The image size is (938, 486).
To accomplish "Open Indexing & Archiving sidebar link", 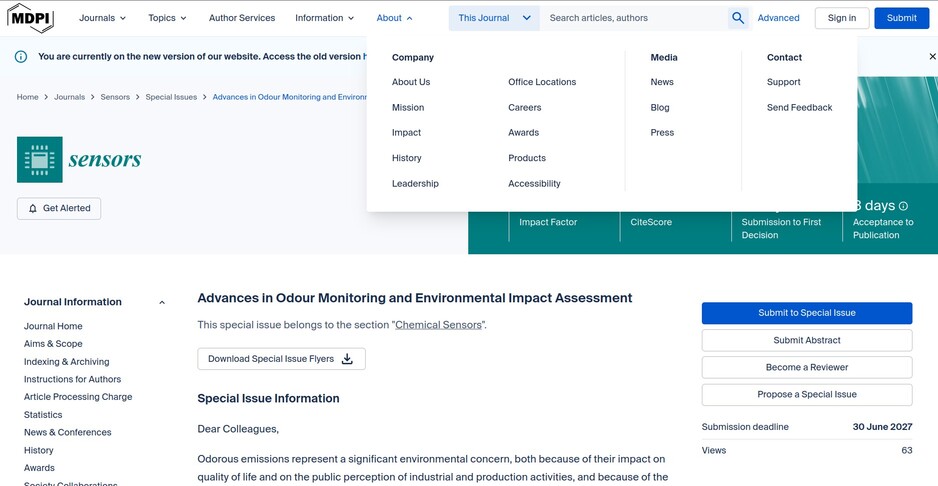I will coord(66,362).
